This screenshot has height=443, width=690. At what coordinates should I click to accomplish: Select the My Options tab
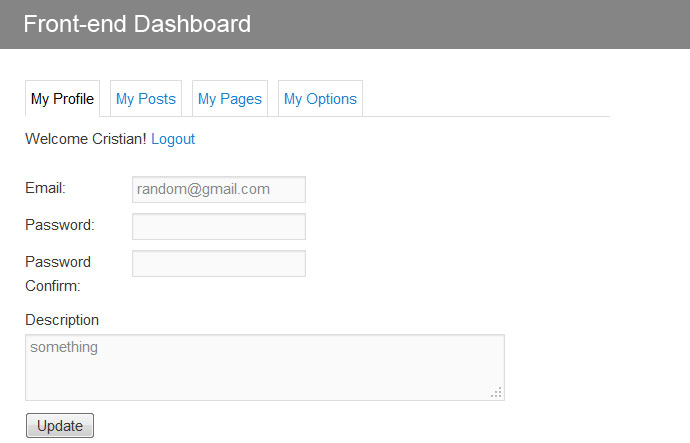320,99
